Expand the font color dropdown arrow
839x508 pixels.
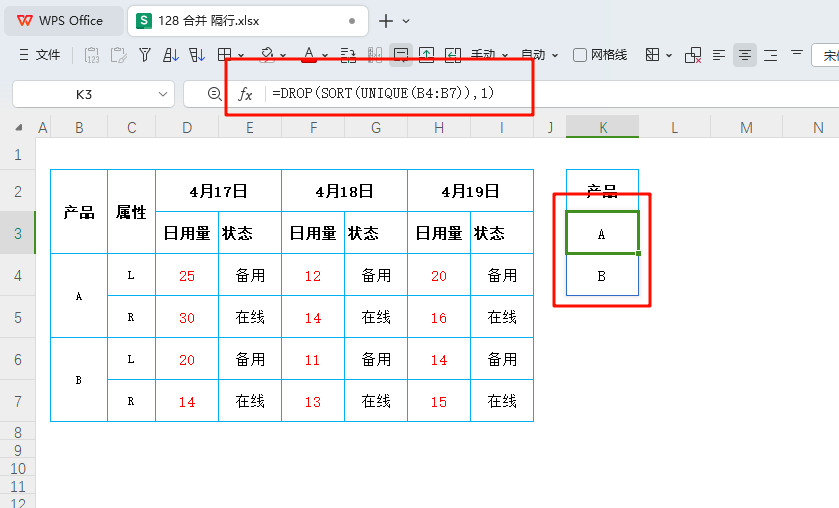pyautogui.click(x=325, y=55)
